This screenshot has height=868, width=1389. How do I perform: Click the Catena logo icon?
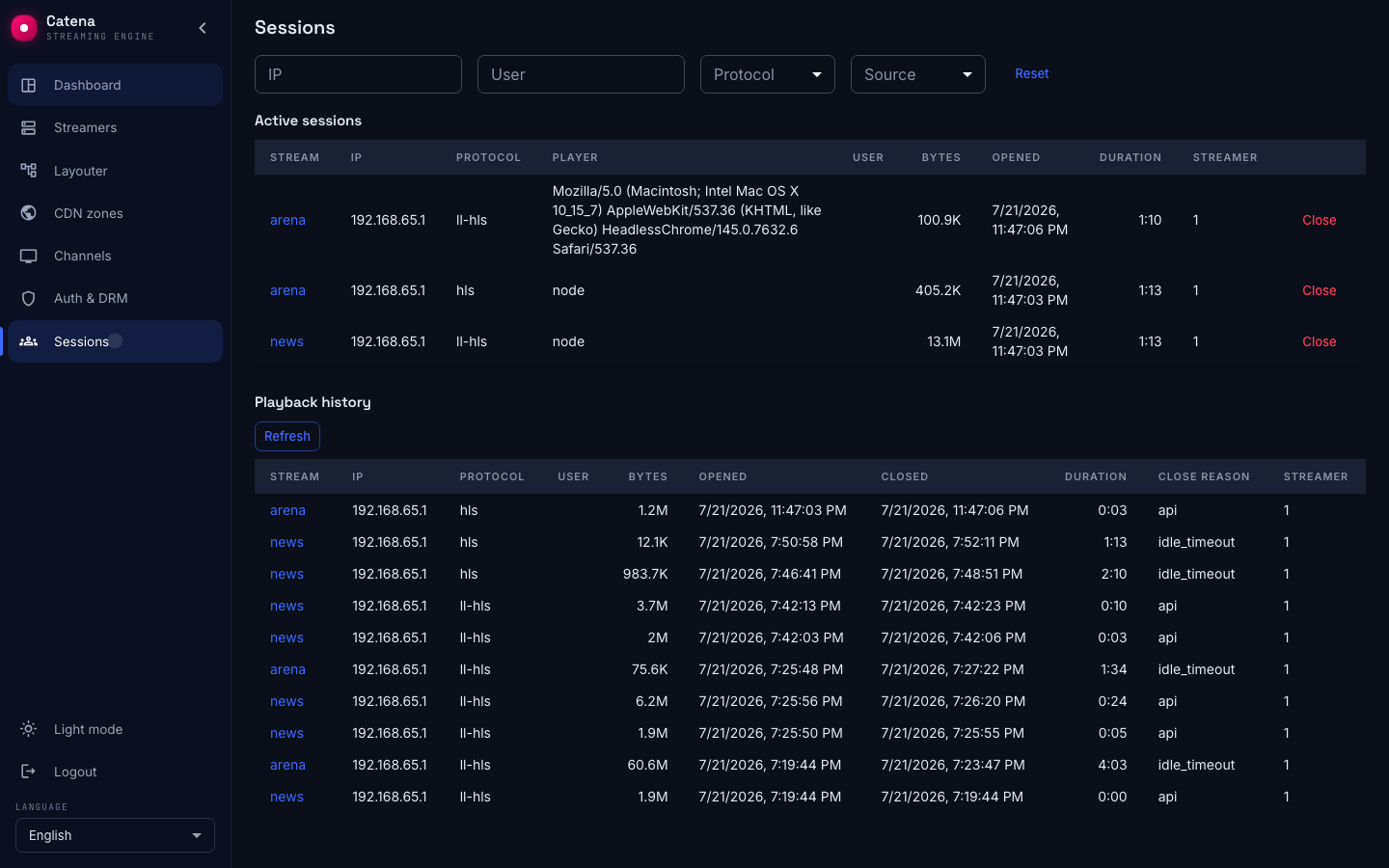click(x=24, y=28)
